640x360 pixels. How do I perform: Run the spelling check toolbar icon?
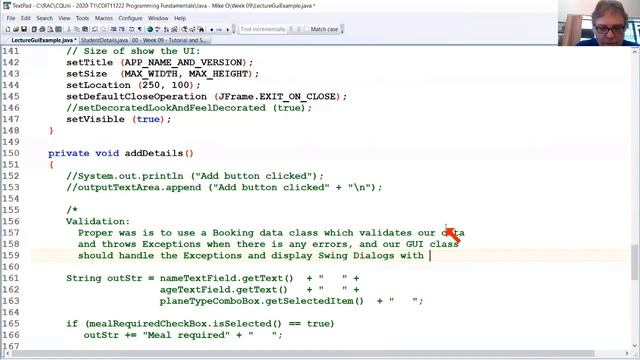pos(158,29)
